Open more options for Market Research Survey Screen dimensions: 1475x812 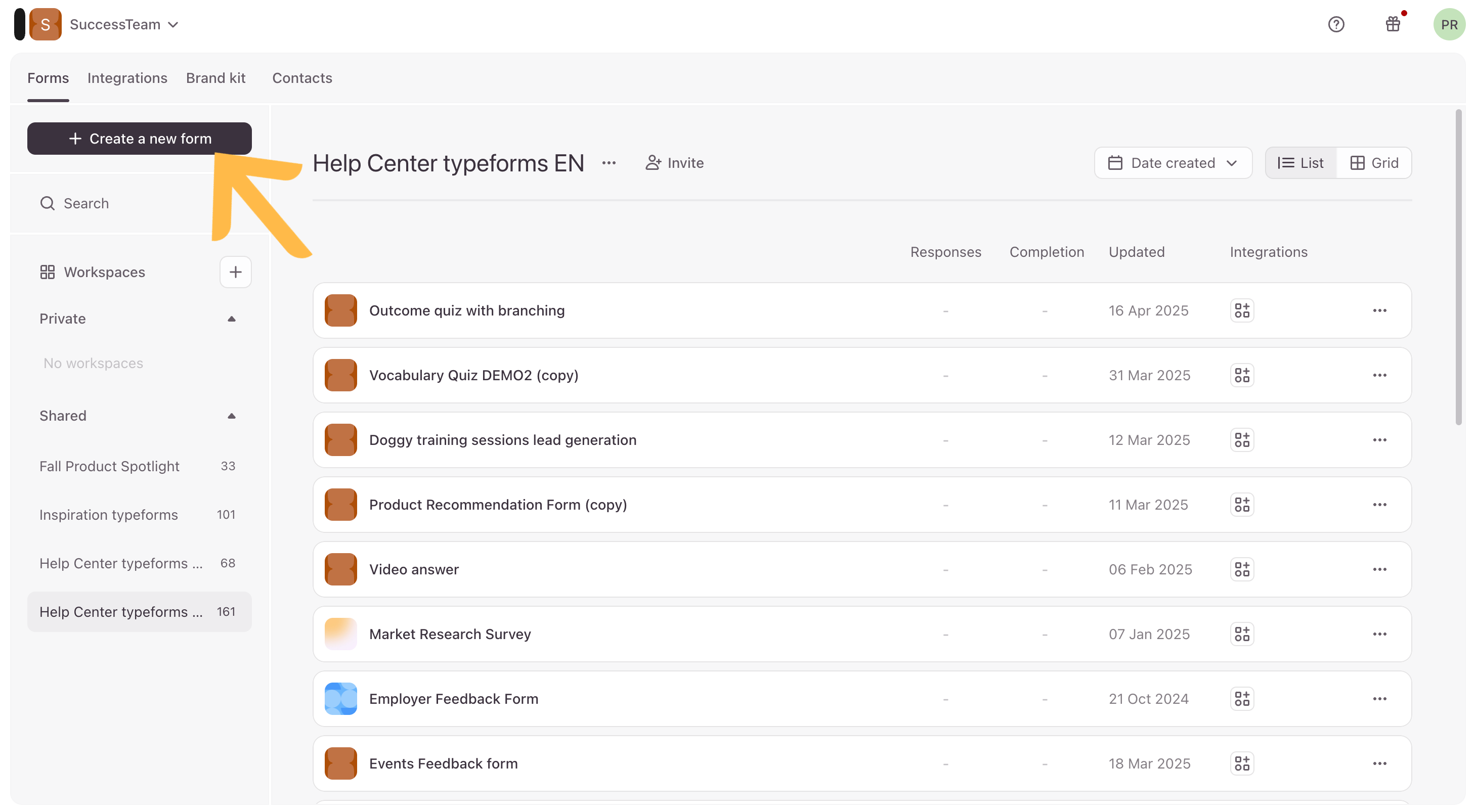pos(1379,634)
